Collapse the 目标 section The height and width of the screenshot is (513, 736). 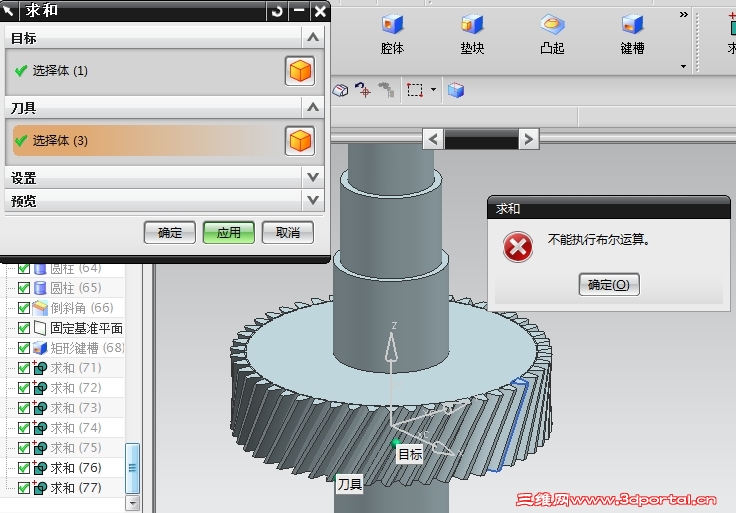313,38
